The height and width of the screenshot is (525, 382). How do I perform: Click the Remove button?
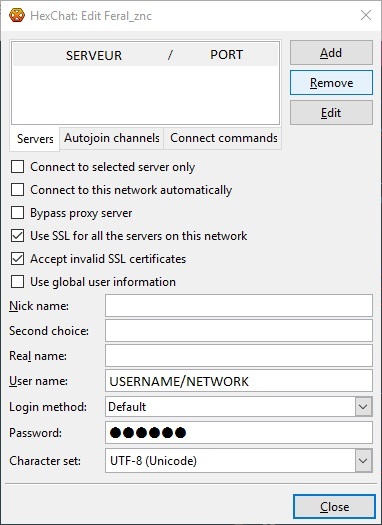[x=331, y=82]
